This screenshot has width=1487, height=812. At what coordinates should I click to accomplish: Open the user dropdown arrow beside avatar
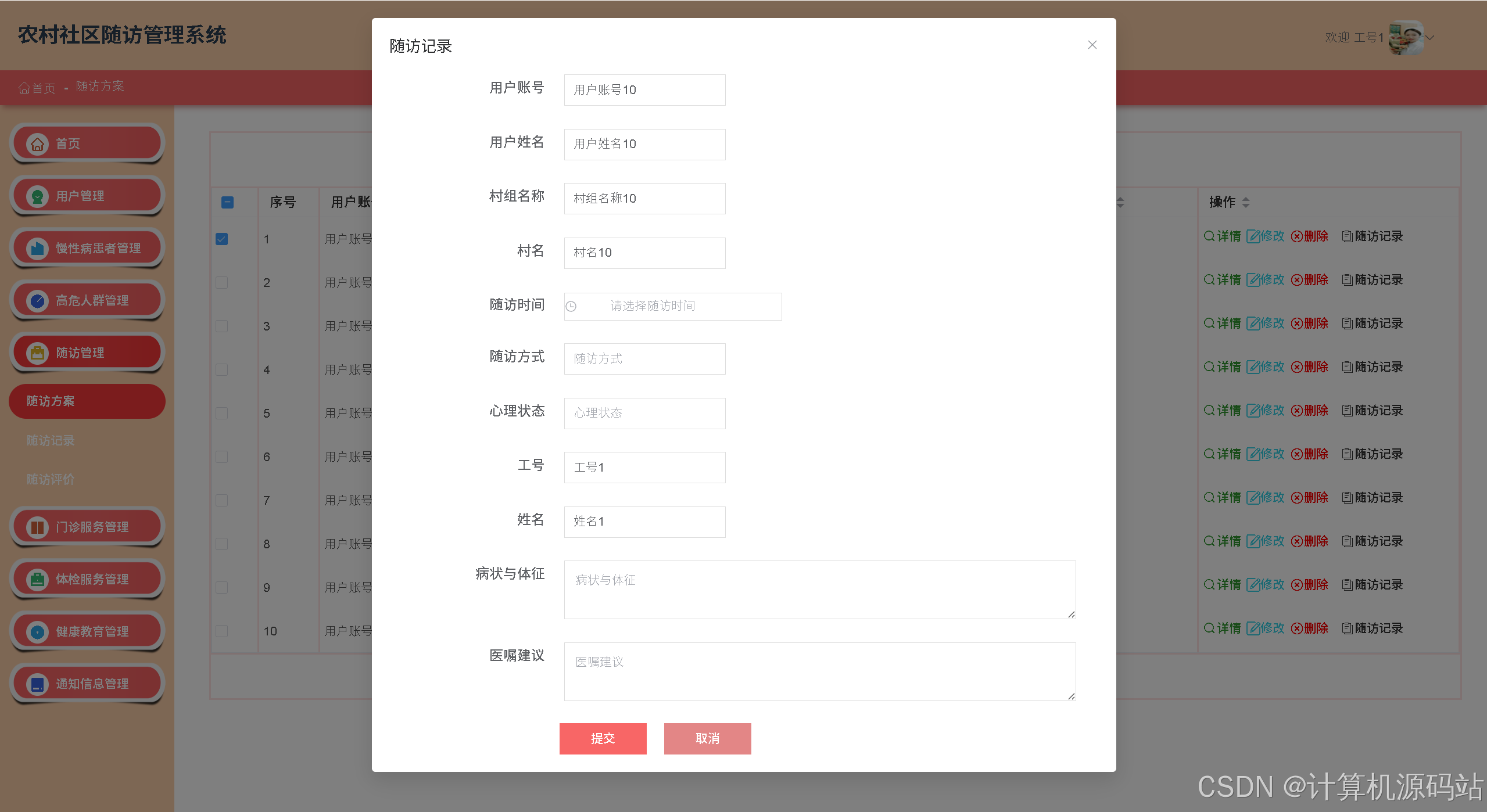coord(1429,38)
